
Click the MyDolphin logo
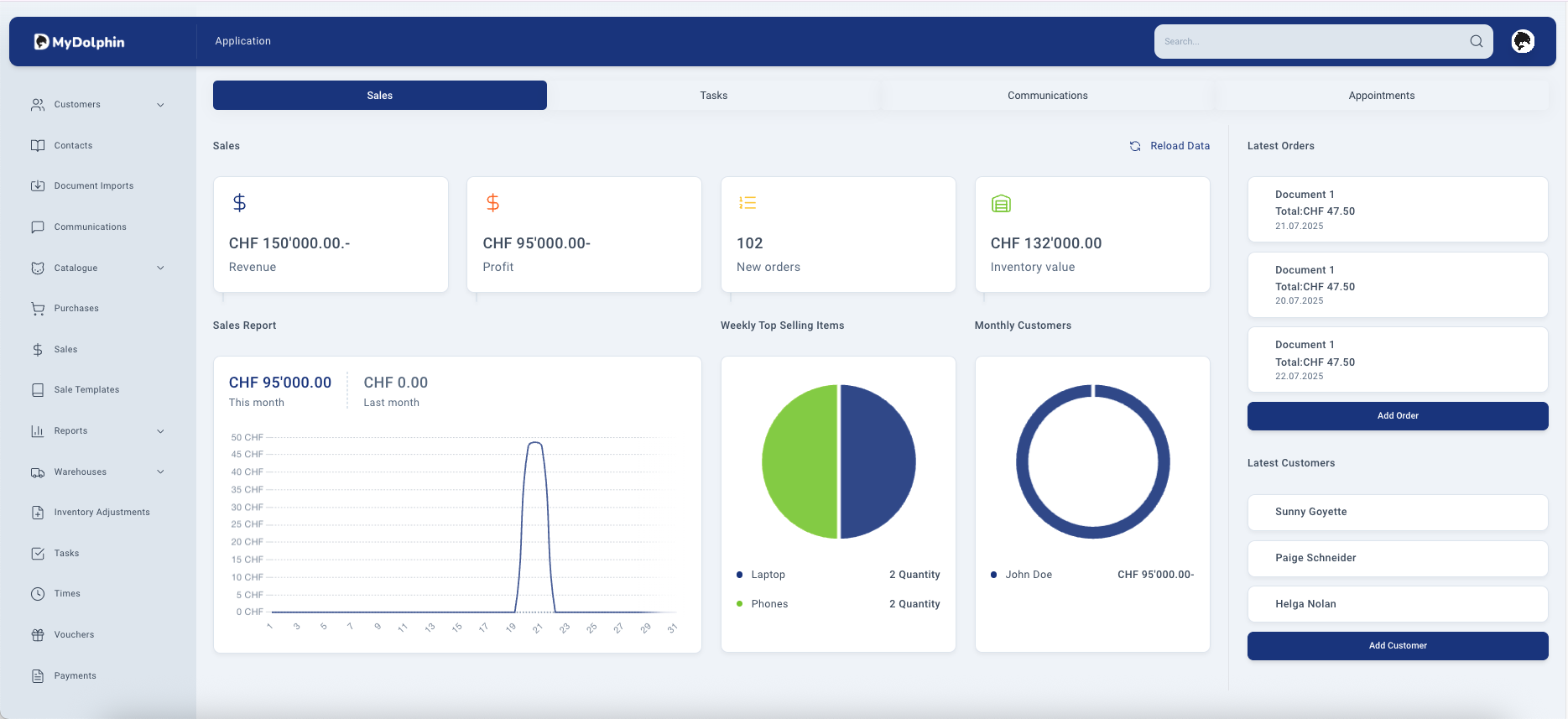pyautogui.click(x=79, y=42)
